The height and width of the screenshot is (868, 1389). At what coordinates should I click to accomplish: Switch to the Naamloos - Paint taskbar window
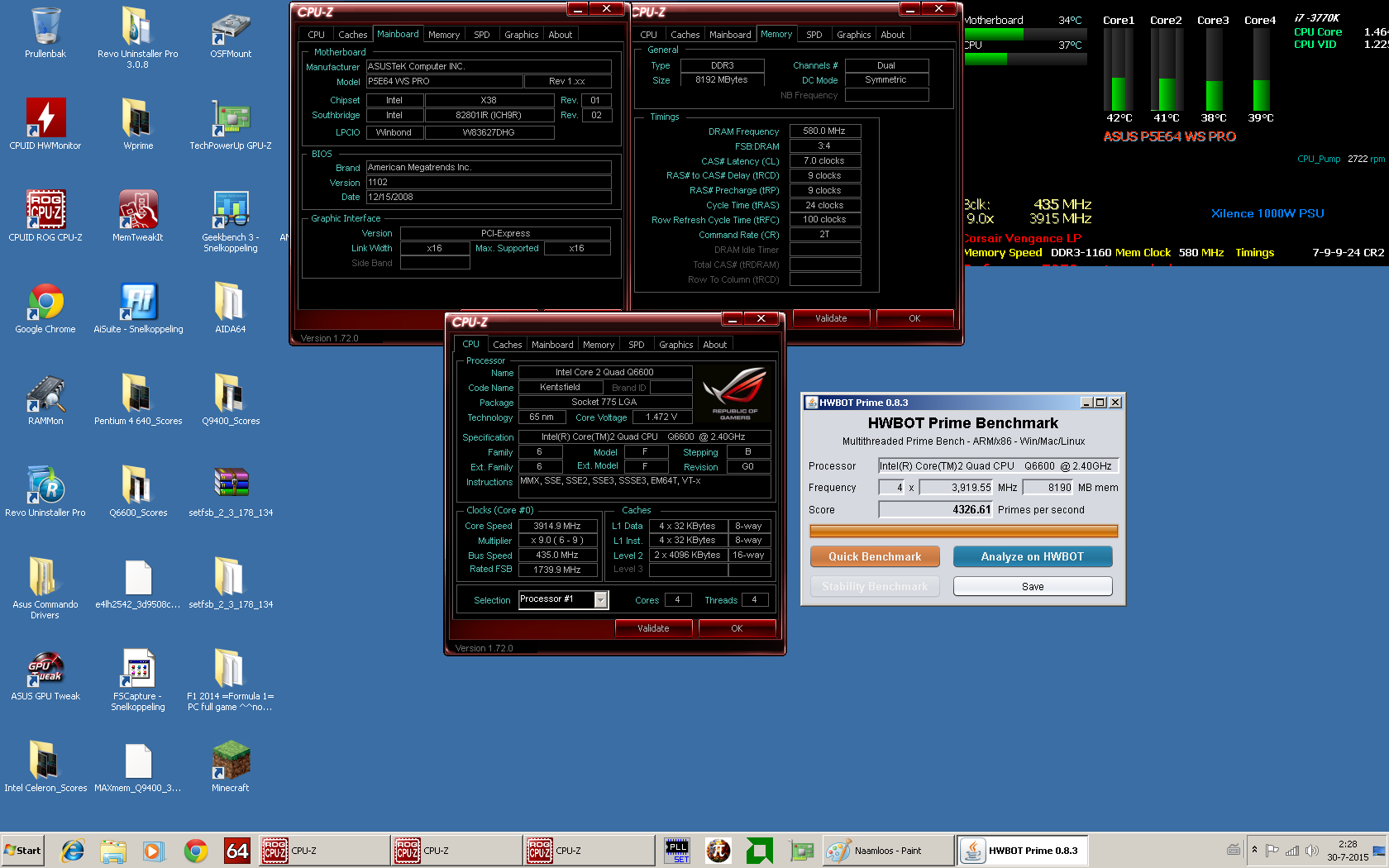pyautogui.click(x=888, y=851)
